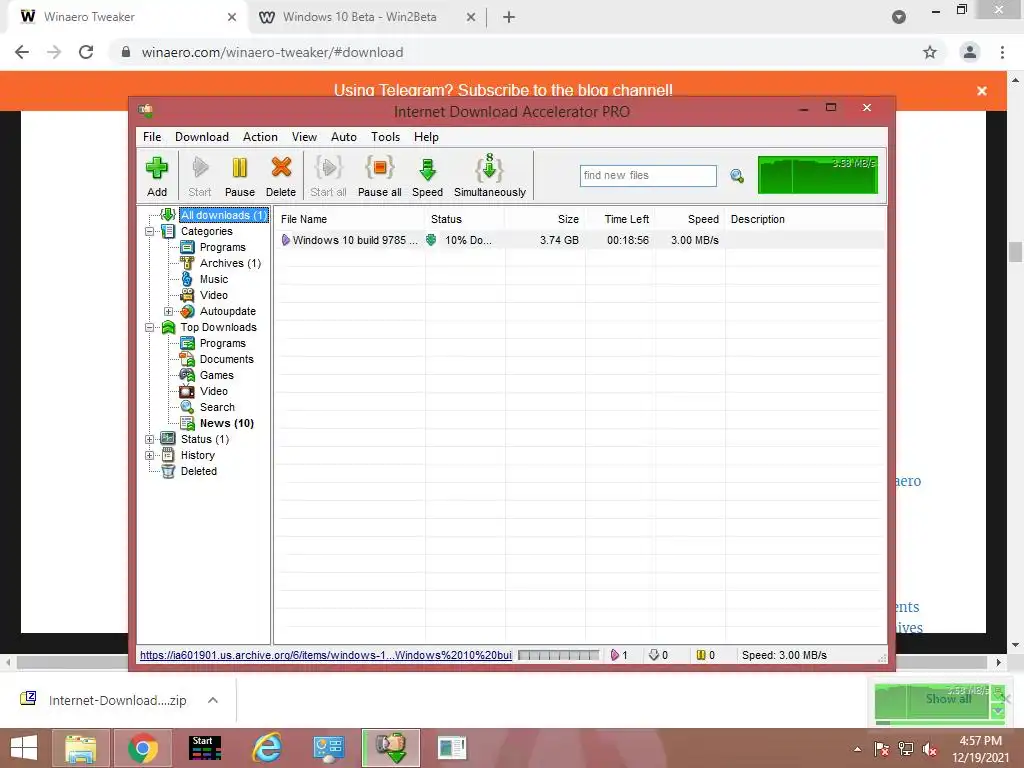The width and height of the screenshot is (1024, 768).
Task: Click the muted volume tray icon
Action: point(930,749)
